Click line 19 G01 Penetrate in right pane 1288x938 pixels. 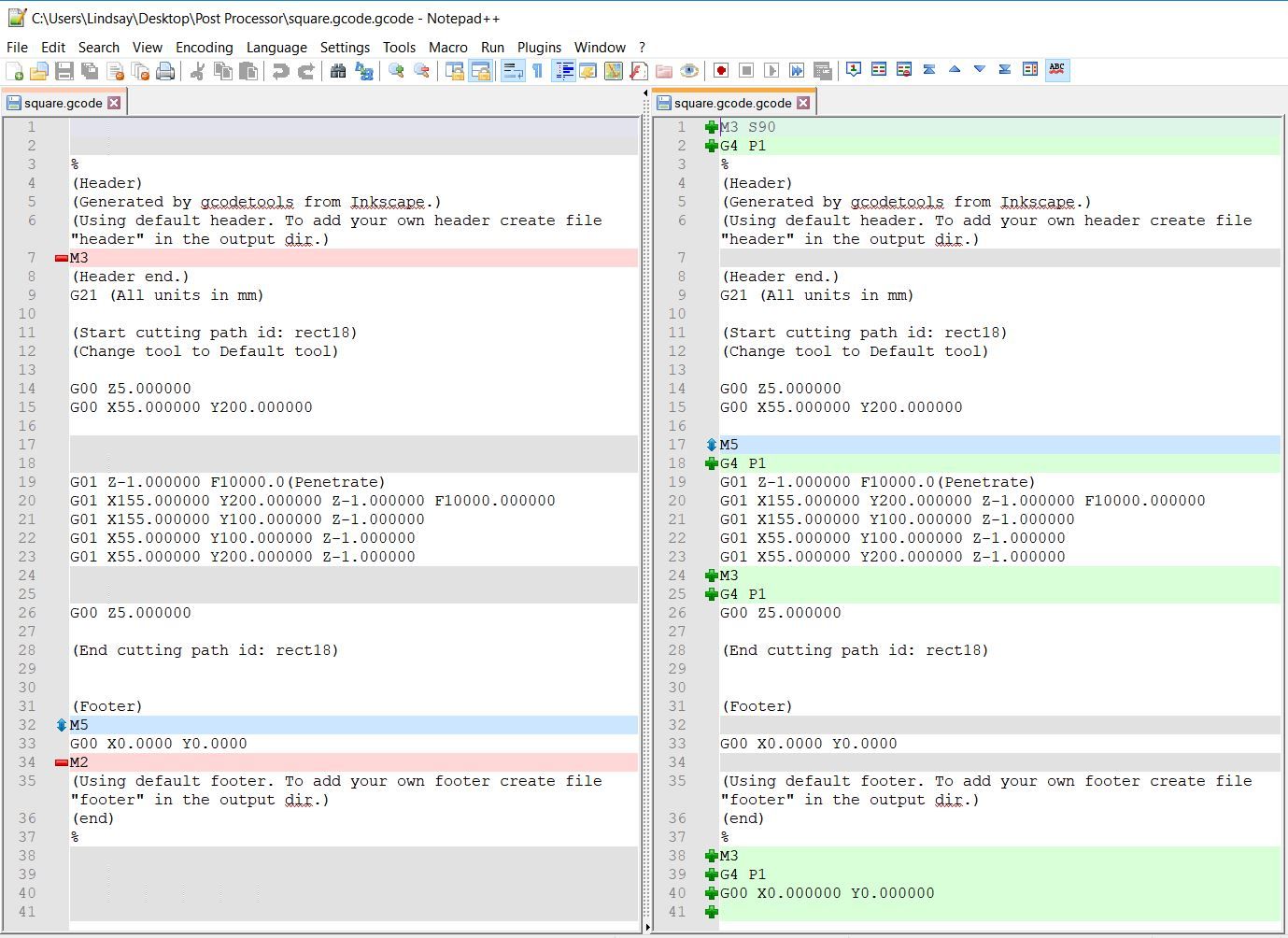coord(878,482)
